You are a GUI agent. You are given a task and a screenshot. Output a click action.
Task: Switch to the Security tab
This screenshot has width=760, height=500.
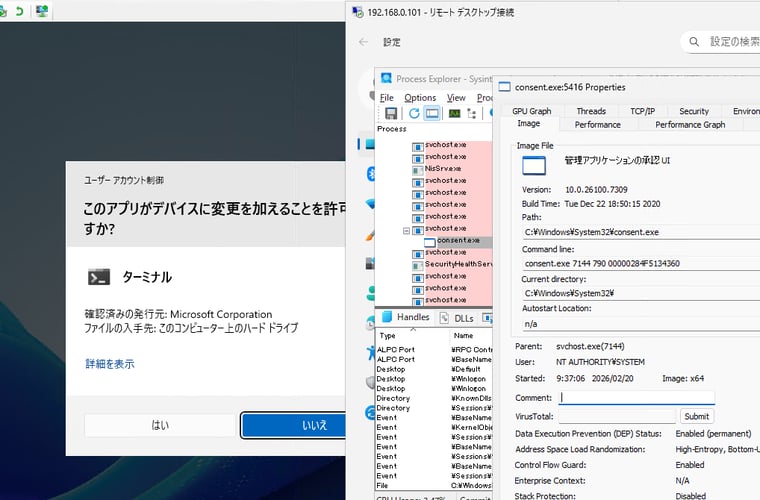tap(694, 111)
